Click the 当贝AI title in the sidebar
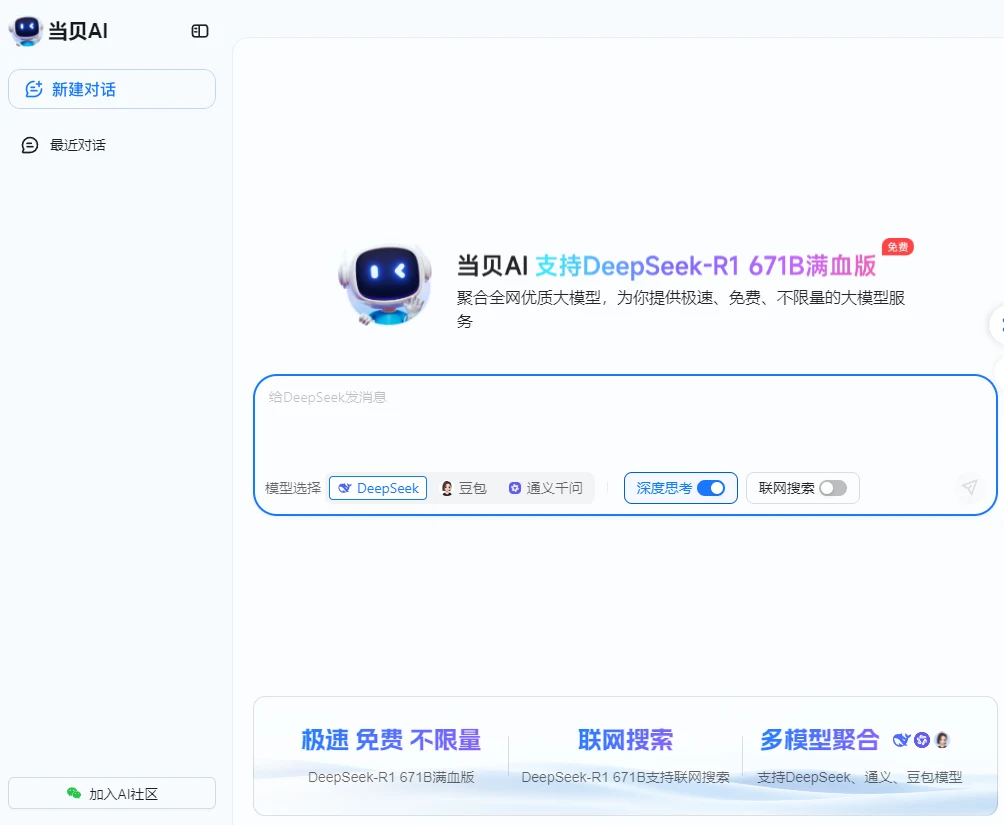This screenshot has height=825, width=1004. [78, 31]
